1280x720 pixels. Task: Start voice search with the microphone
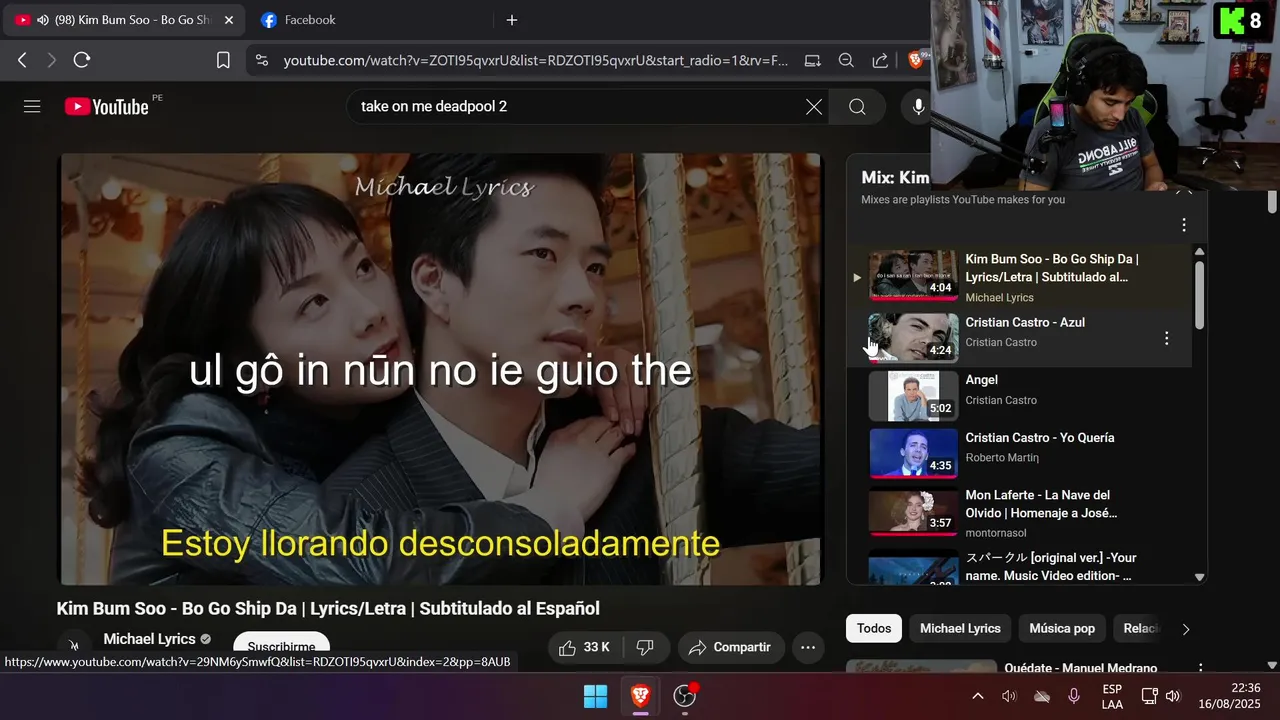tap(918, 107)
